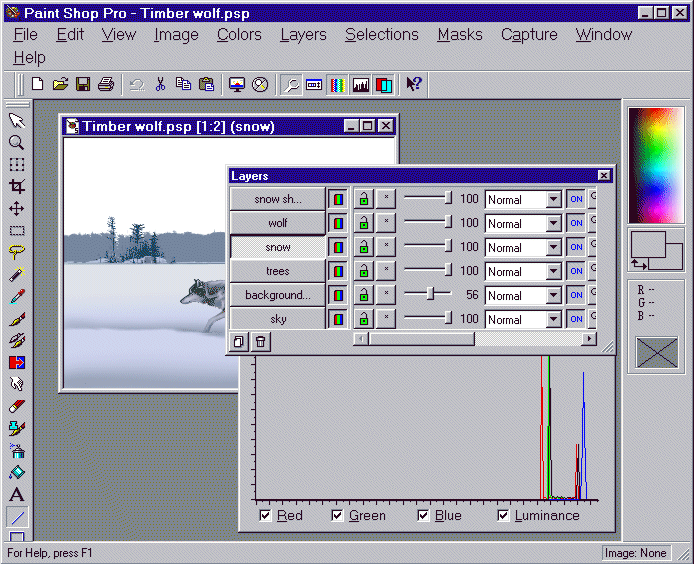
Task: Click the Print toolbar icon
Action: coord(106,85)
